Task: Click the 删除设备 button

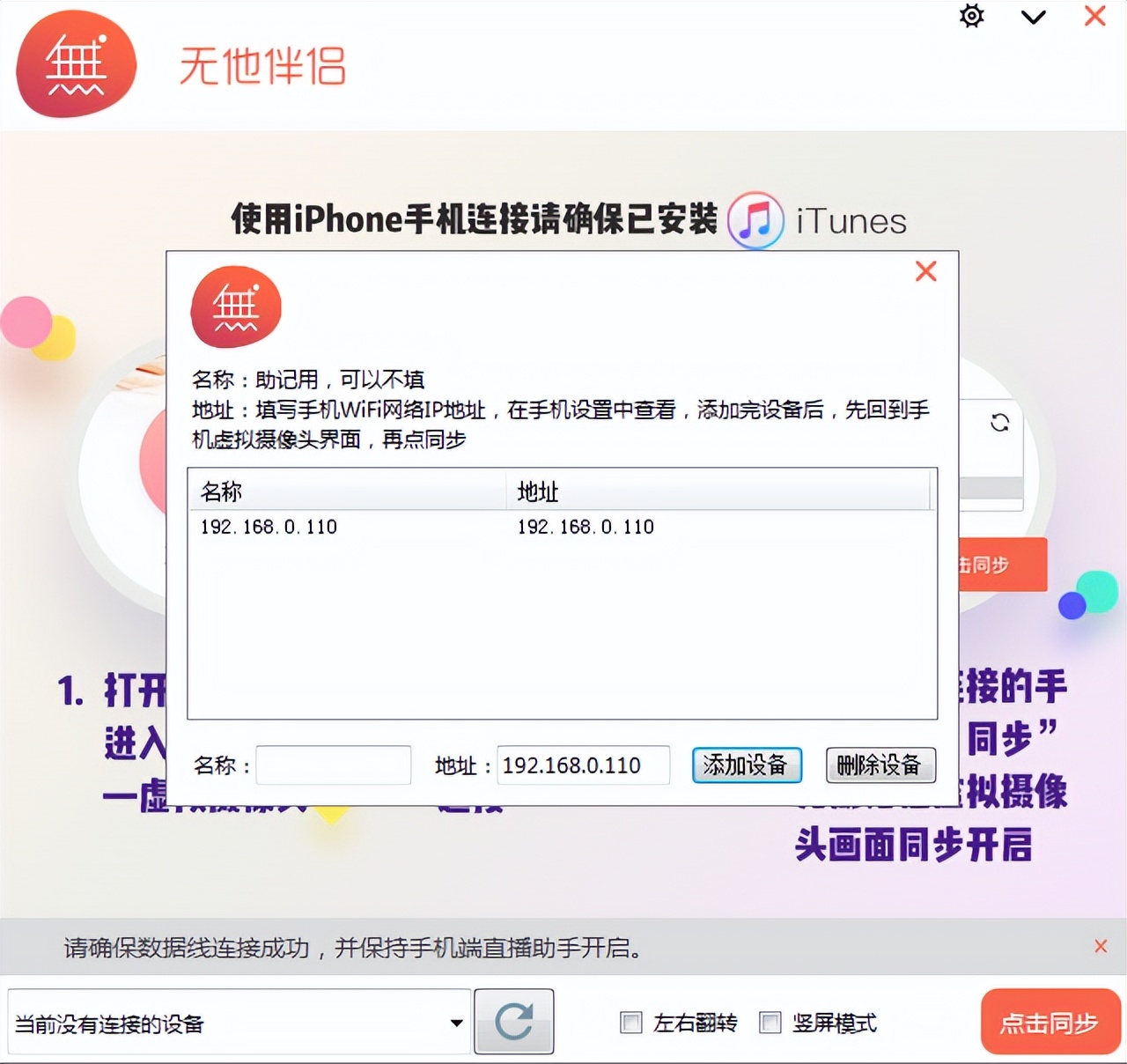Action: point(880,765)
